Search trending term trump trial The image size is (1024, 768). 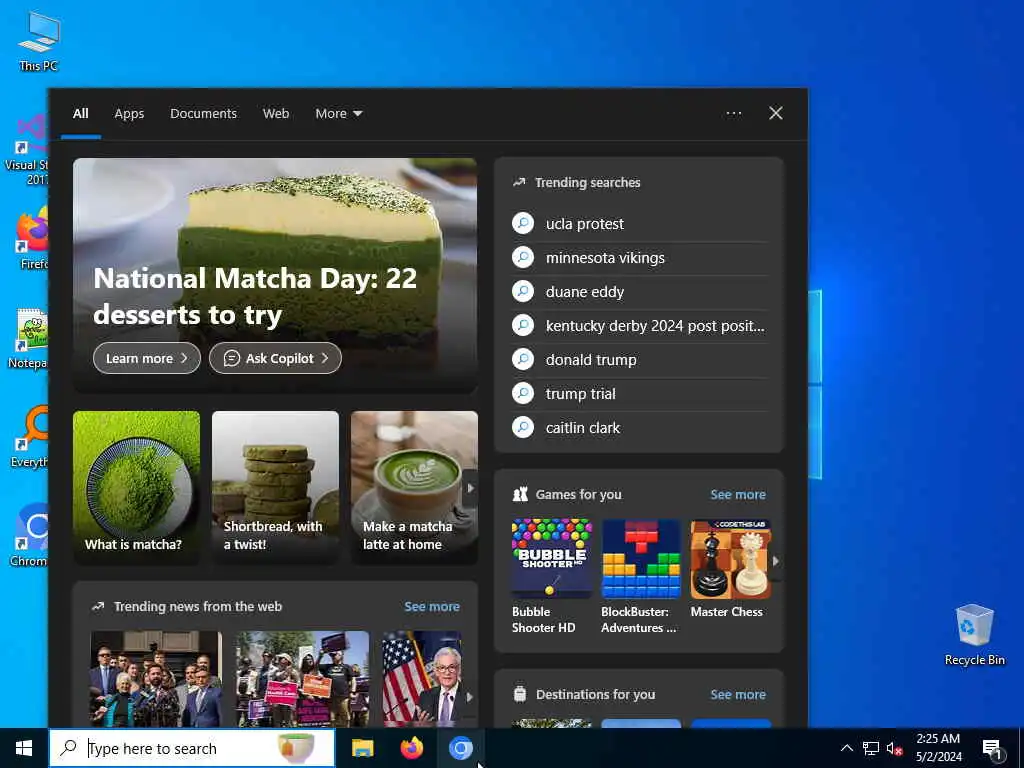click(x=581, y=393)
